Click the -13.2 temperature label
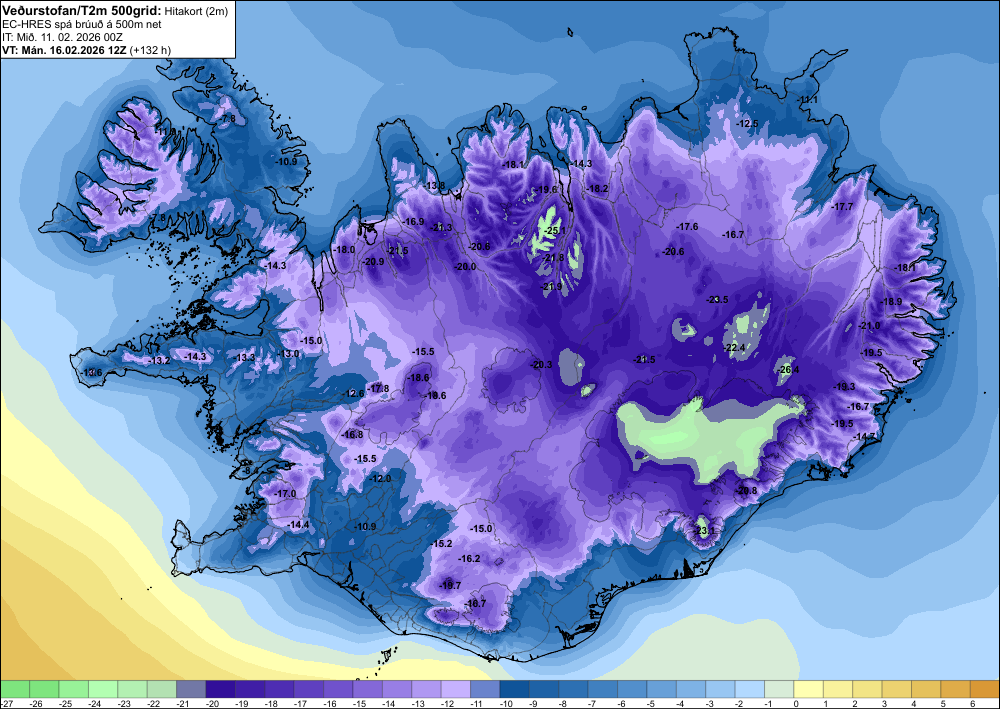This screenshot has width=1000, height=709. tap(159, 360)
